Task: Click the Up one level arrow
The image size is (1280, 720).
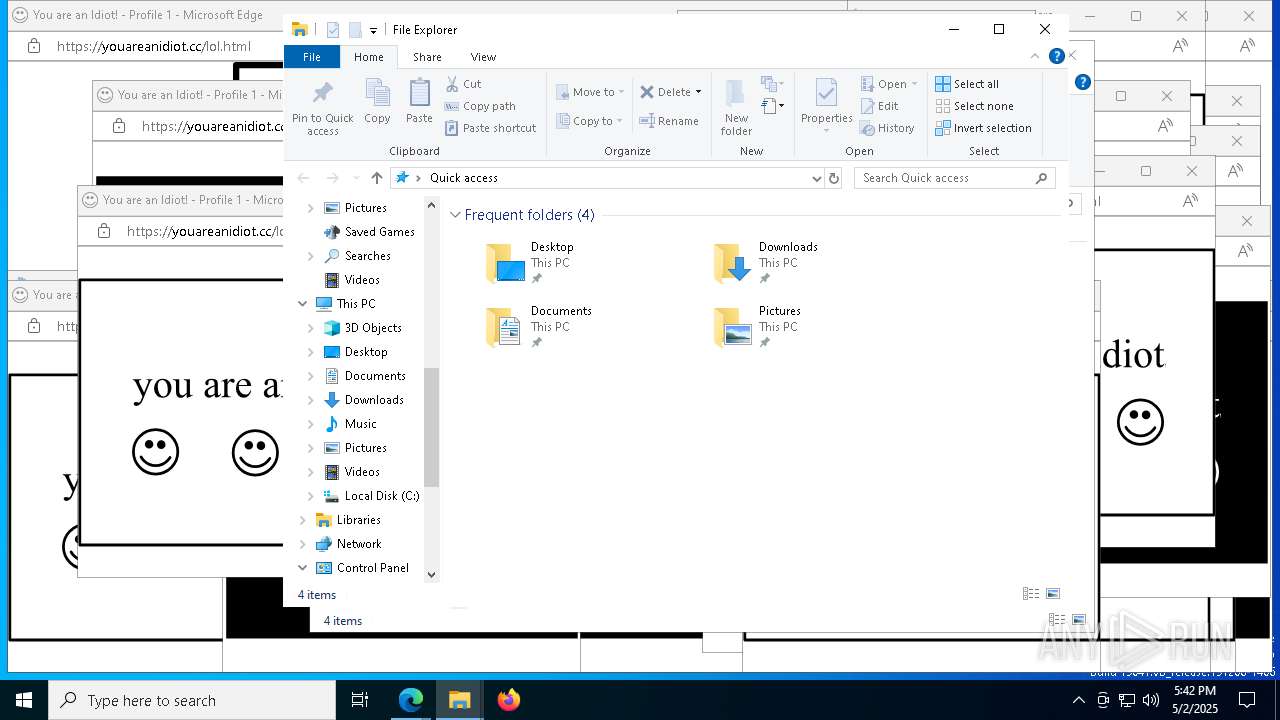Action: click(x=376, y=178)
